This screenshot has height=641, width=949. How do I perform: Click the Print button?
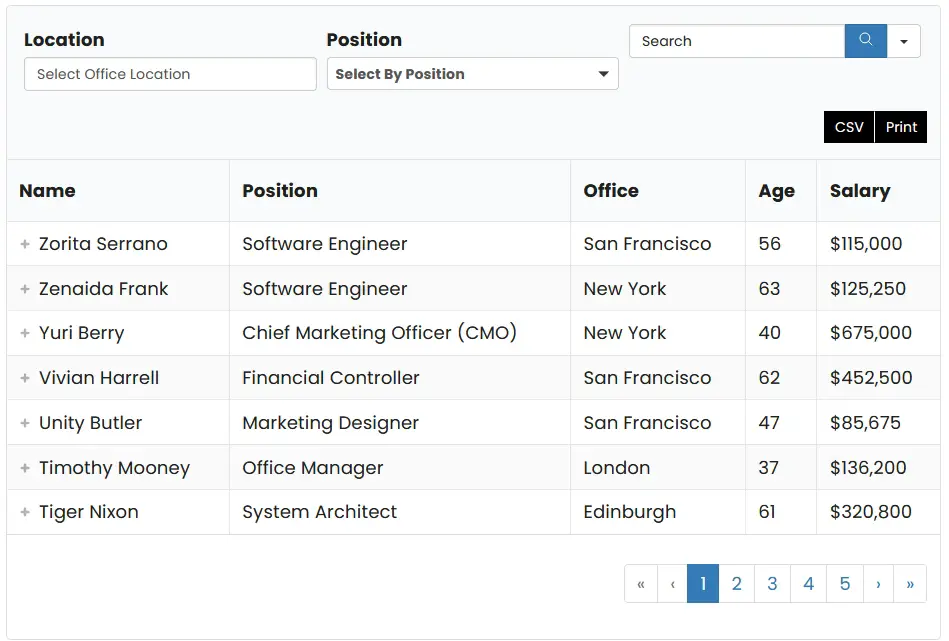coord(901,127)
